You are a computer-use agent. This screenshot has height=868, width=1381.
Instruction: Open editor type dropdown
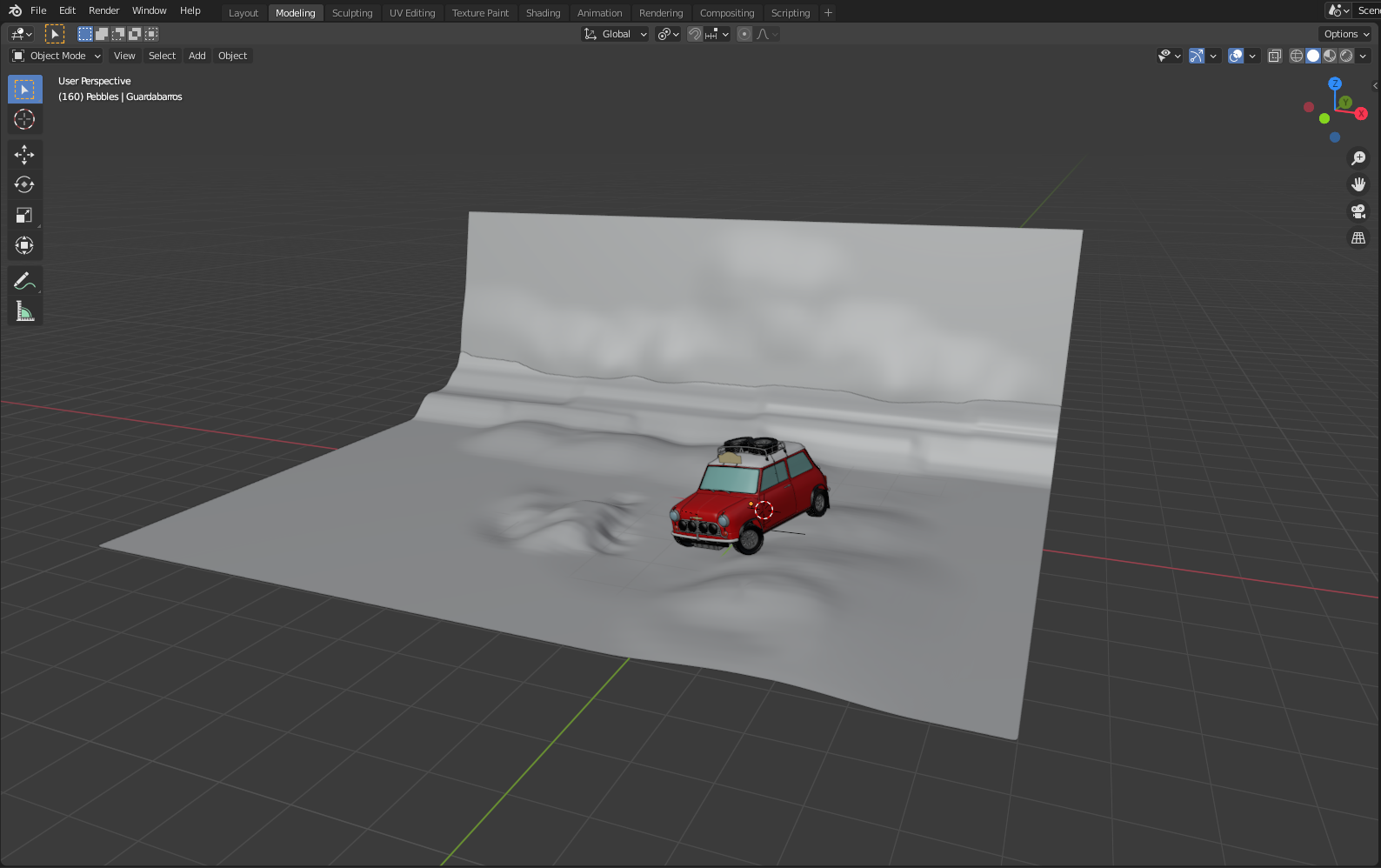tap(21, 34)
